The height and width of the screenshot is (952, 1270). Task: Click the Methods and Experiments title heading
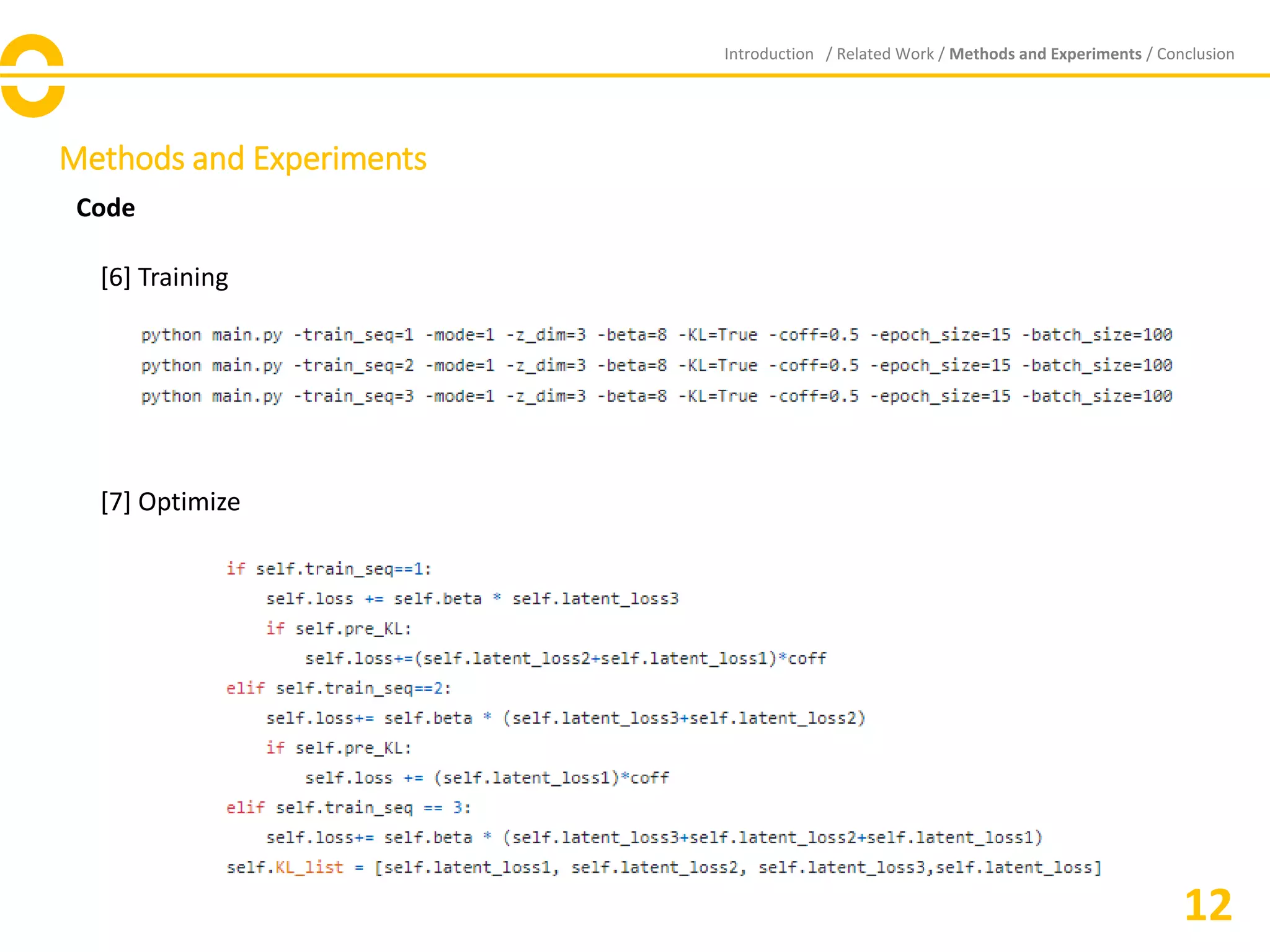(242, 159)
